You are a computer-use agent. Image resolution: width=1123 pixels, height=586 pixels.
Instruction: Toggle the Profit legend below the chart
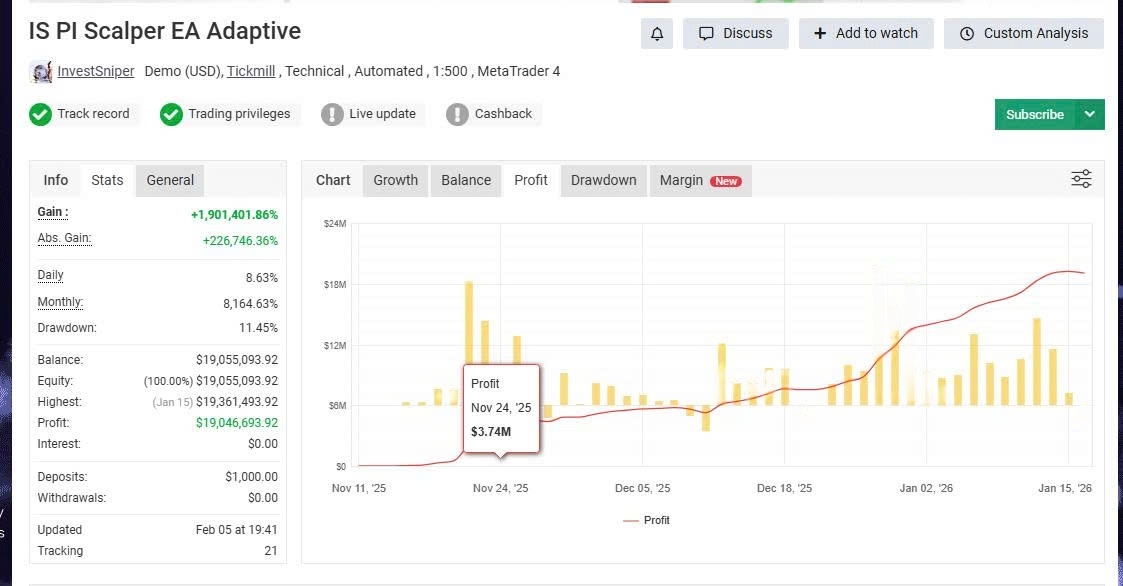[646, 520]
